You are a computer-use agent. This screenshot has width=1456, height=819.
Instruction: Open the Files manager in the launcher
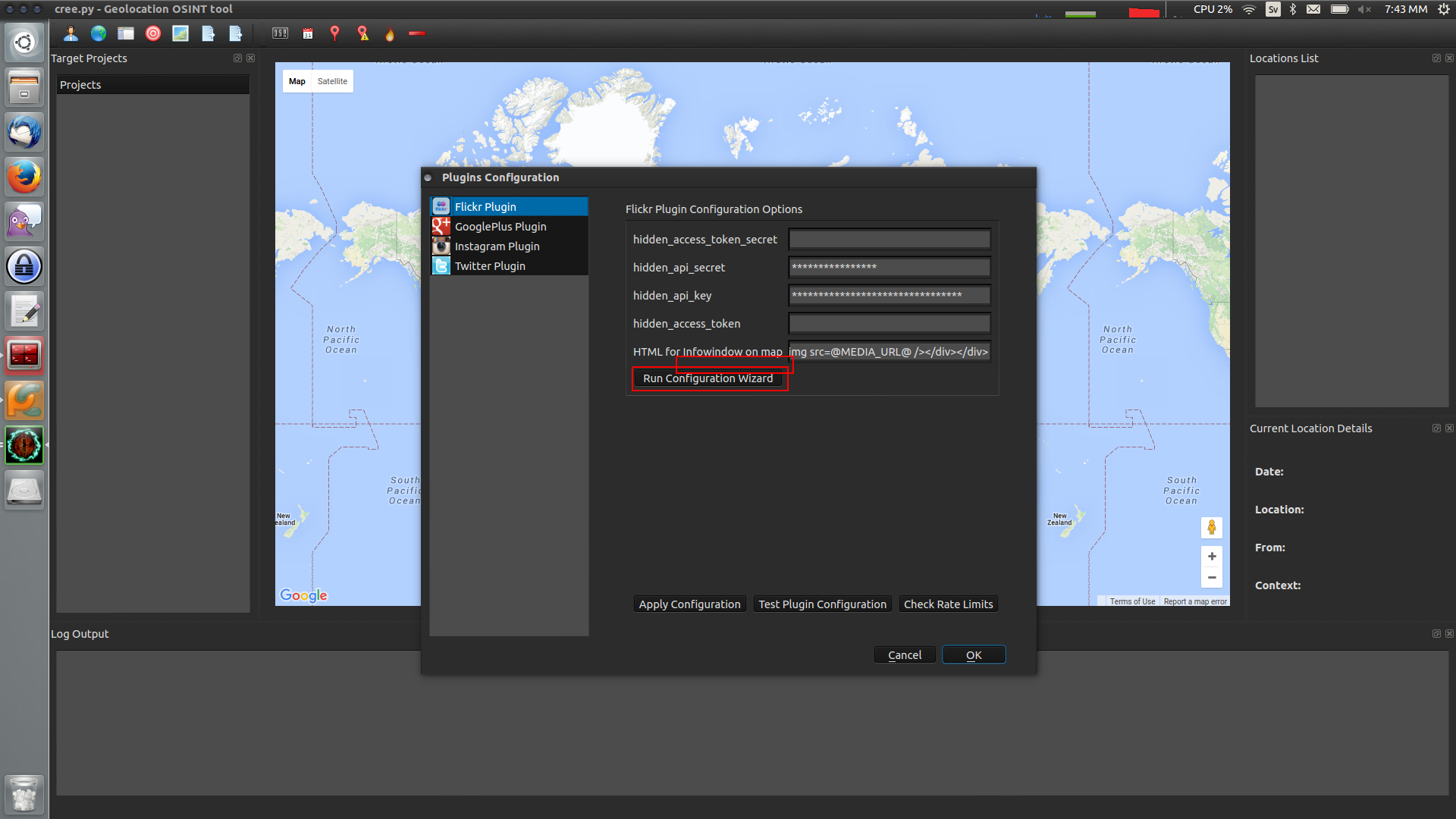click(24, 87)
